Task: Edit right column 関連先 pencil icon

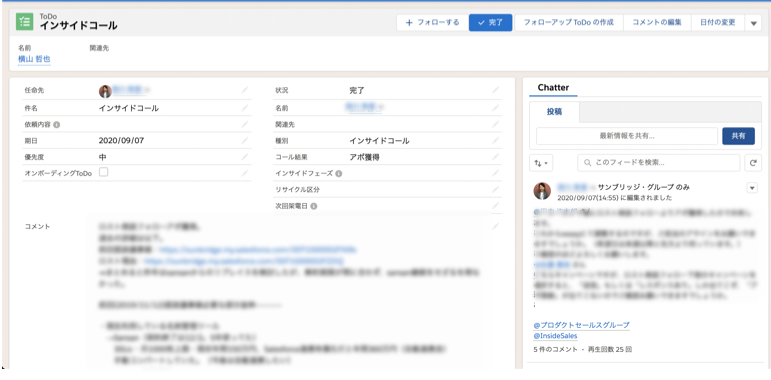Action: (x=496, y=124)
